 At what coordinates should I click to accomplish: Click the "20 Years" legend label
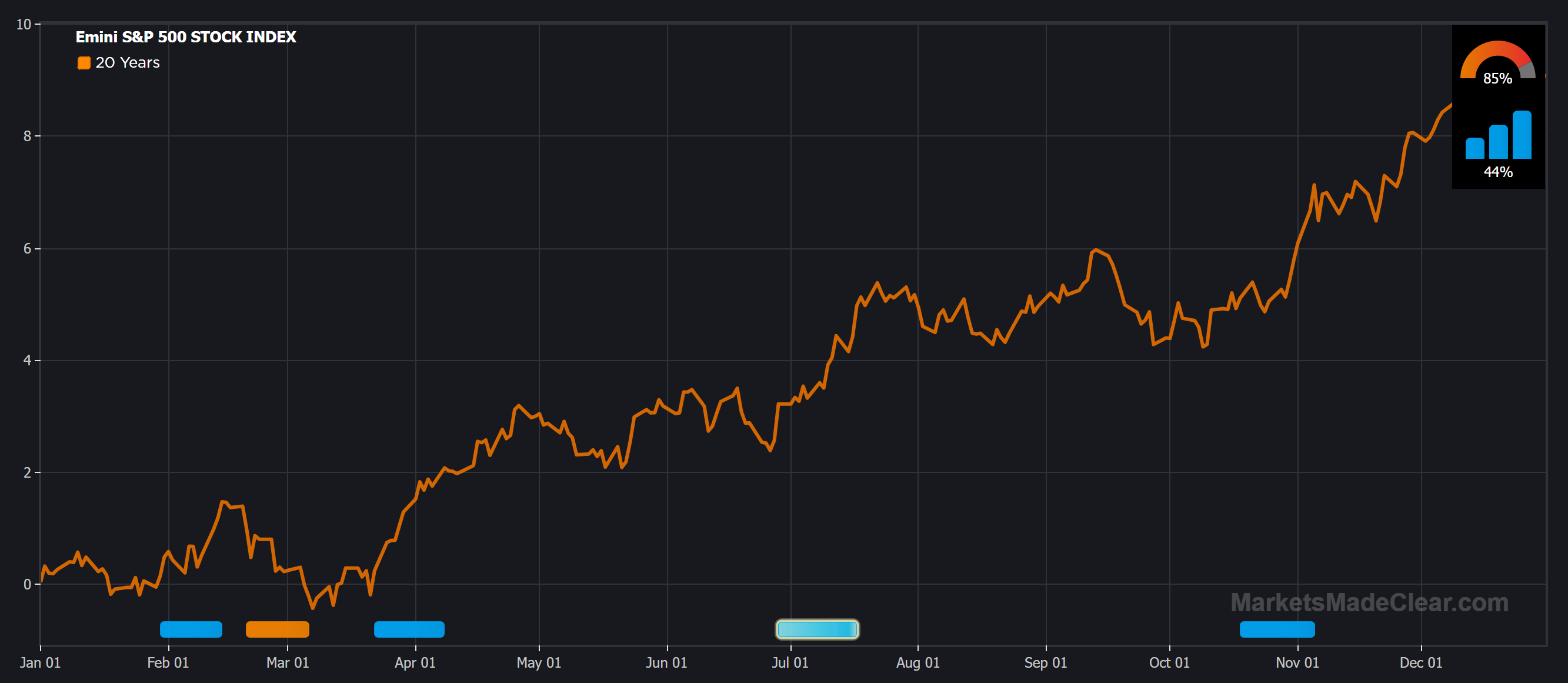[x=127, y=63]
